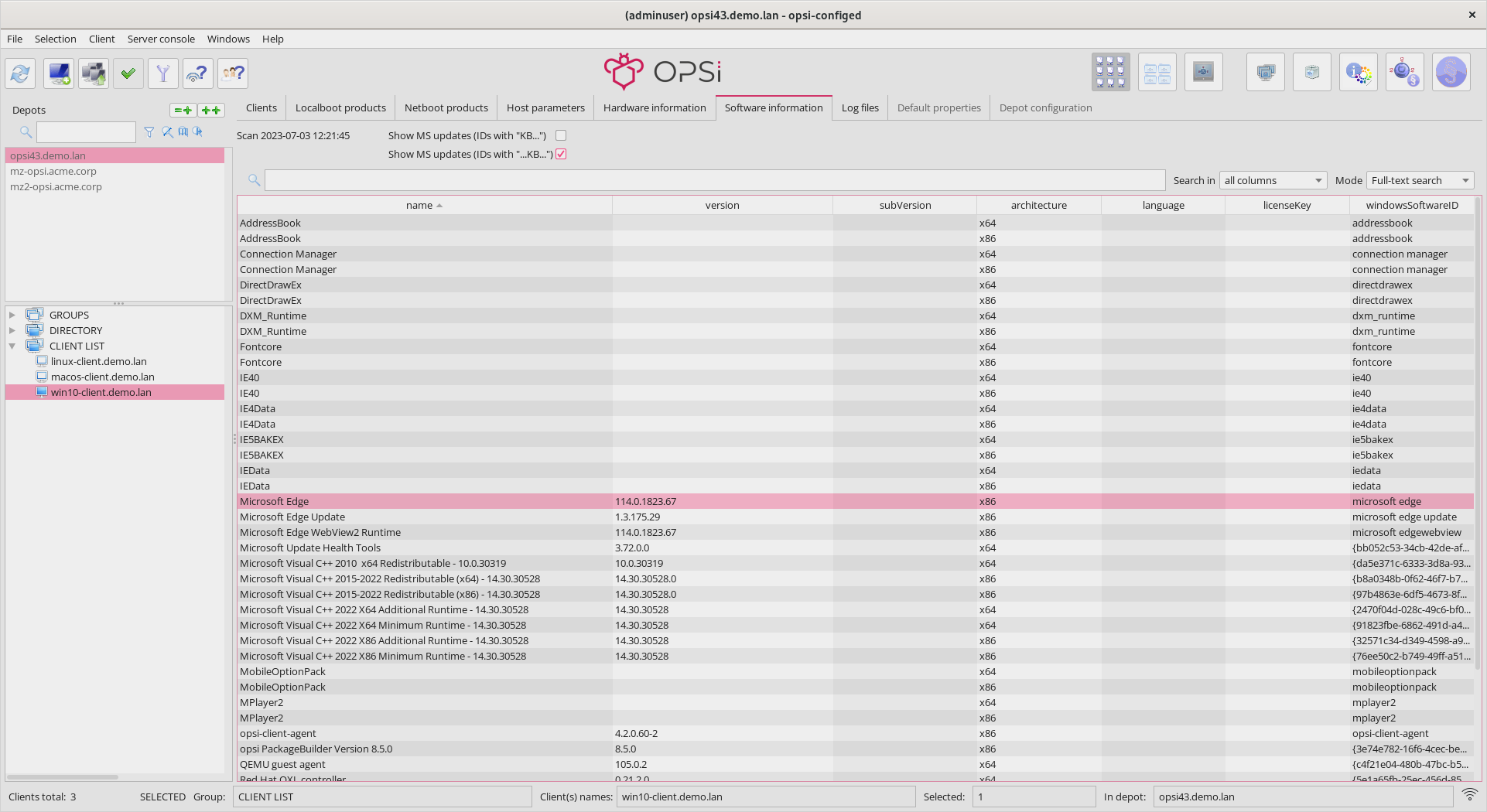Click the depot search-with-pencil icon
Image resolution: width=1487 pixels, height=812 pixels.
click(x=167, y=132)
